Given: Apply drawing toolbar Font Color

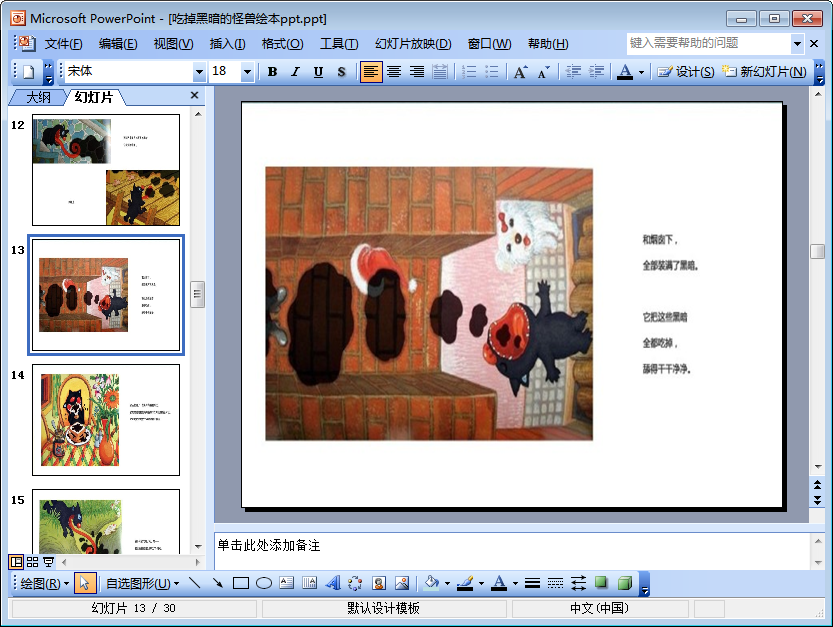Looking at the screenshot, I should point(499,583).
